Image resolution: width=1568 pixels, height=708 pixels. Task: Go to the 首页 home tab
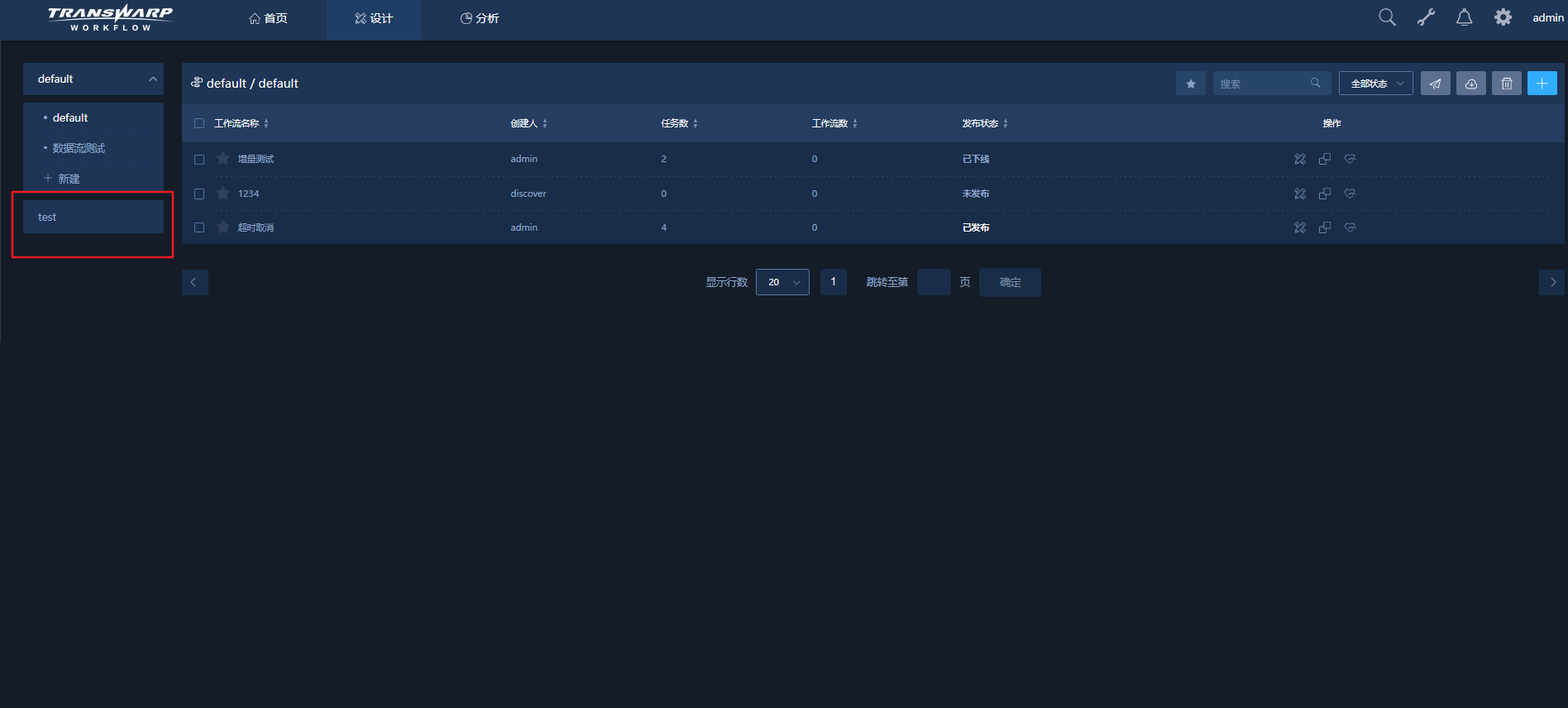268,18
